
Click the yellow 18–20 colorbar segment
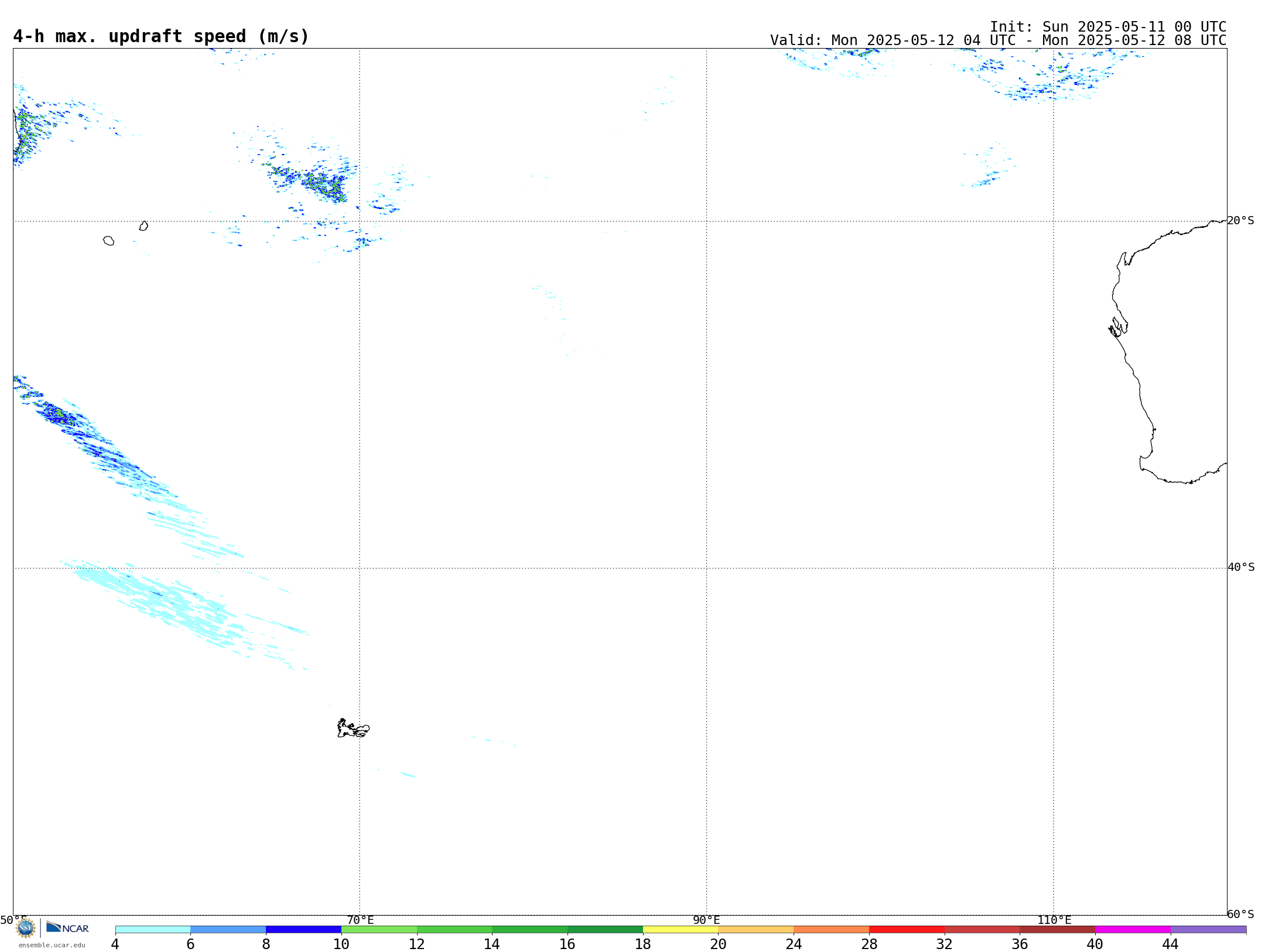coord(681,930)
